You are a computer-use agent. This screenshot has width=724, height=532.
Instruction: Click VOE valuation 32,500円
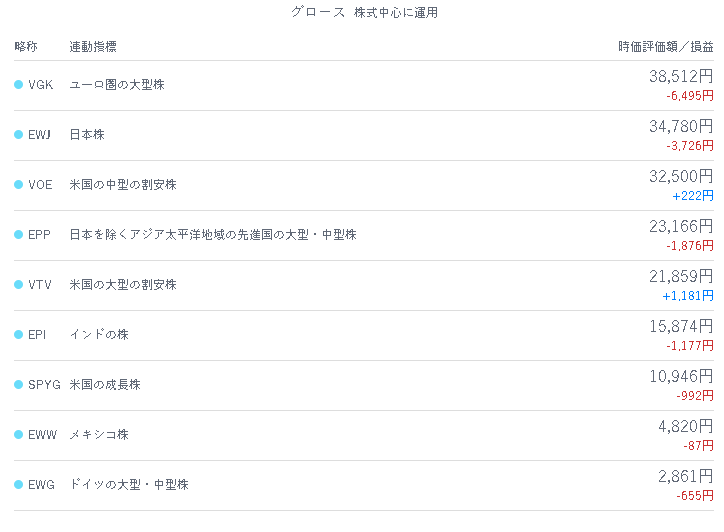681,176
